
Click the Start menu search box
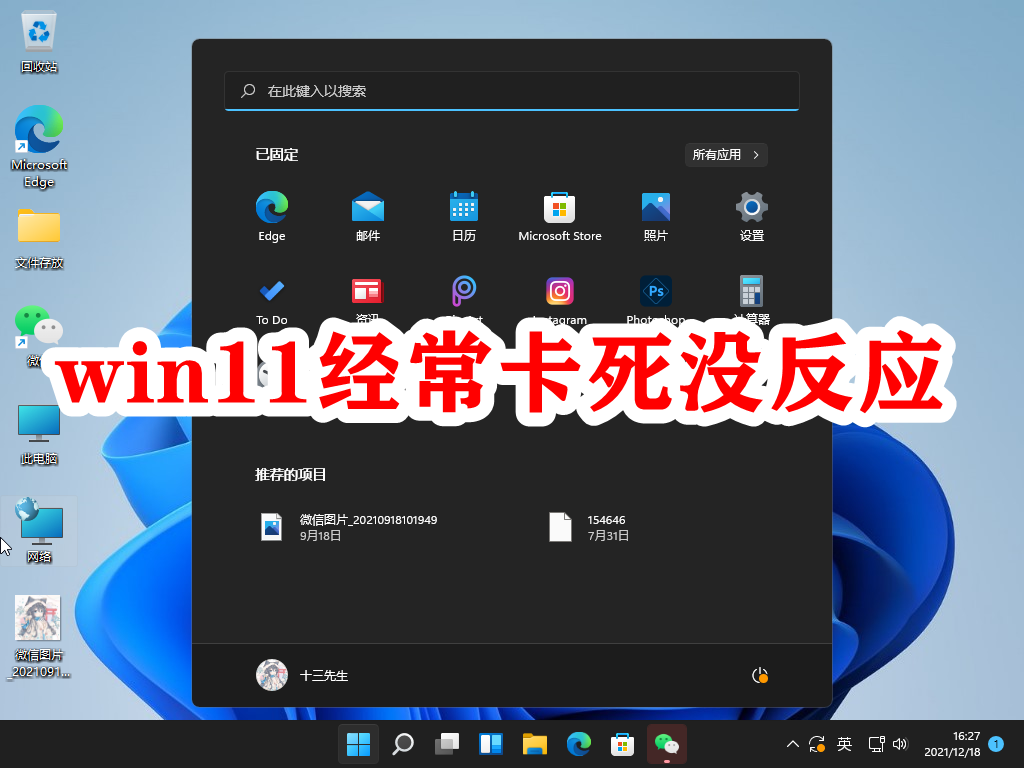pos(512,91)
